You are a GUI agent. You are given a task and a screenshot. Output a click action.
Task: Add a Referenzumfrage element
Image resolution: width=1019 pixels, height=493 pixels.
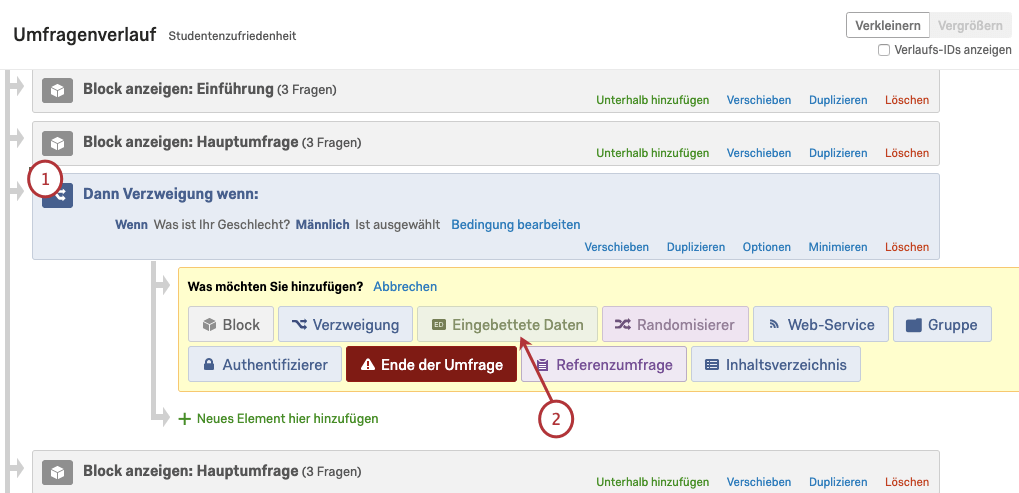[x=604, y=364]
